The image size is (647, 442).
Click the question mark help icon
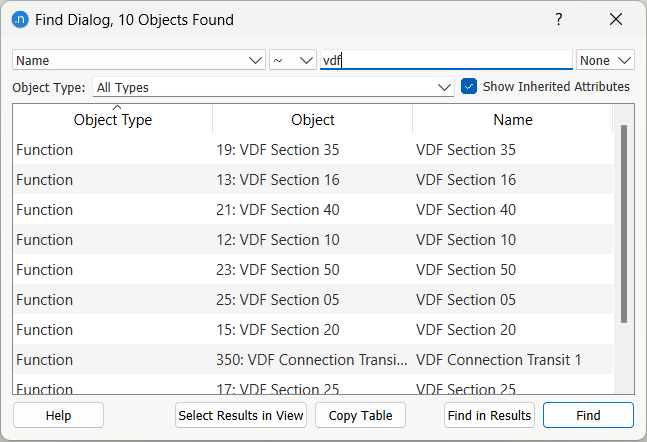coord(559,19)
